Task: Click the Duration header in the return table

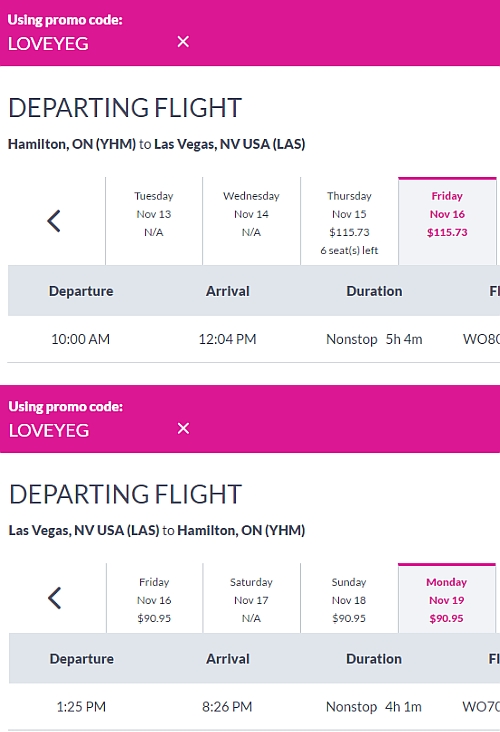Action: [x=374, y=659]
